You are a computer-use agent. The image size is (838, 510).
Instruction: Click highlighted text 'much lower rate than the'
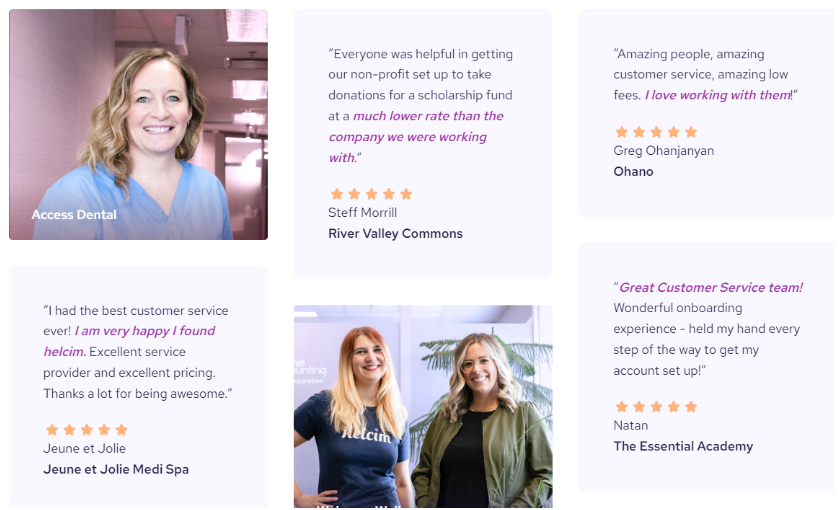tap(428, 116)
